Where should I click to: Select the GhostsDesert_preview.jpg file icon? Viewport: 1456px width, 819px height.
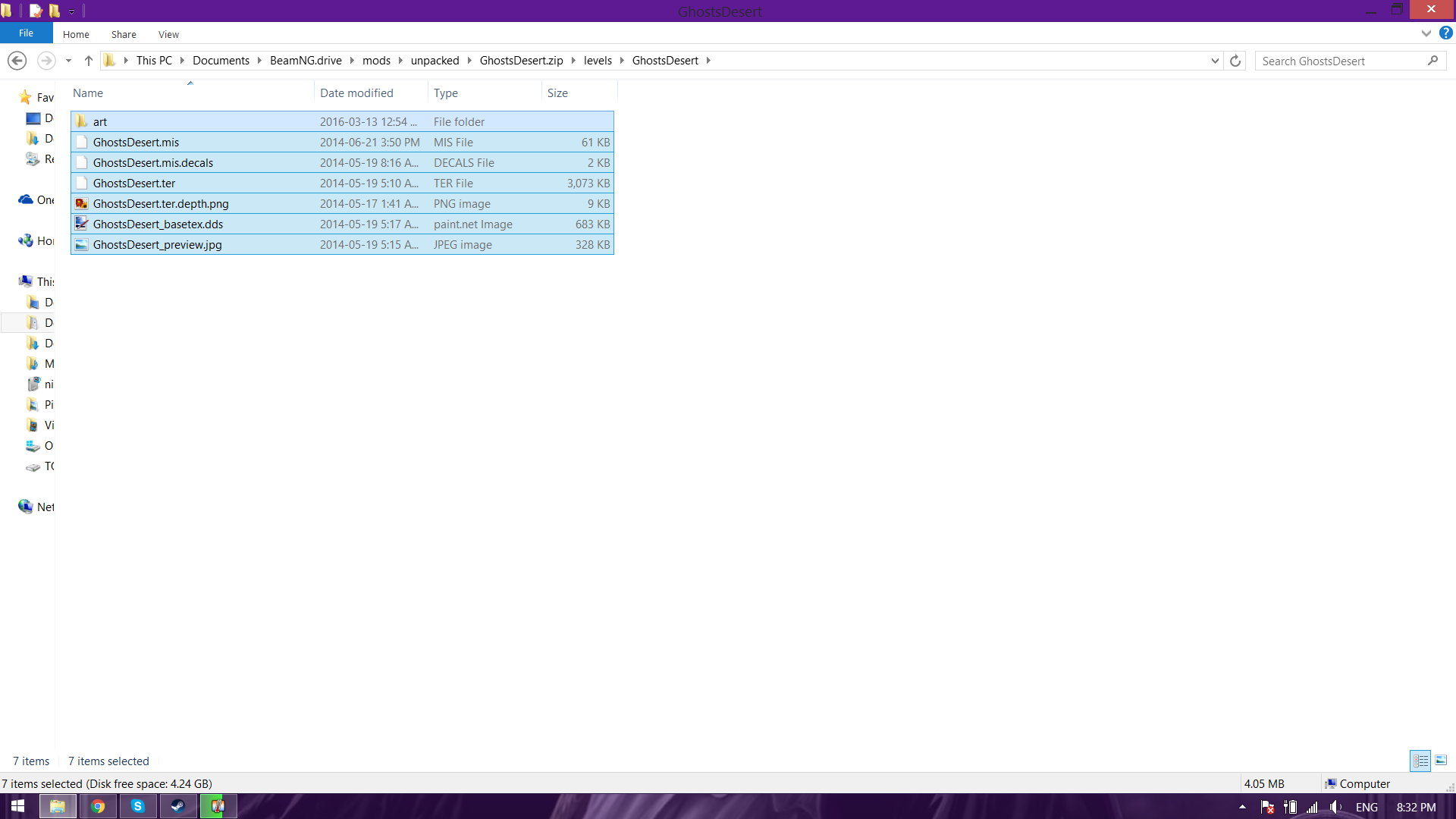tap(81, 244)
